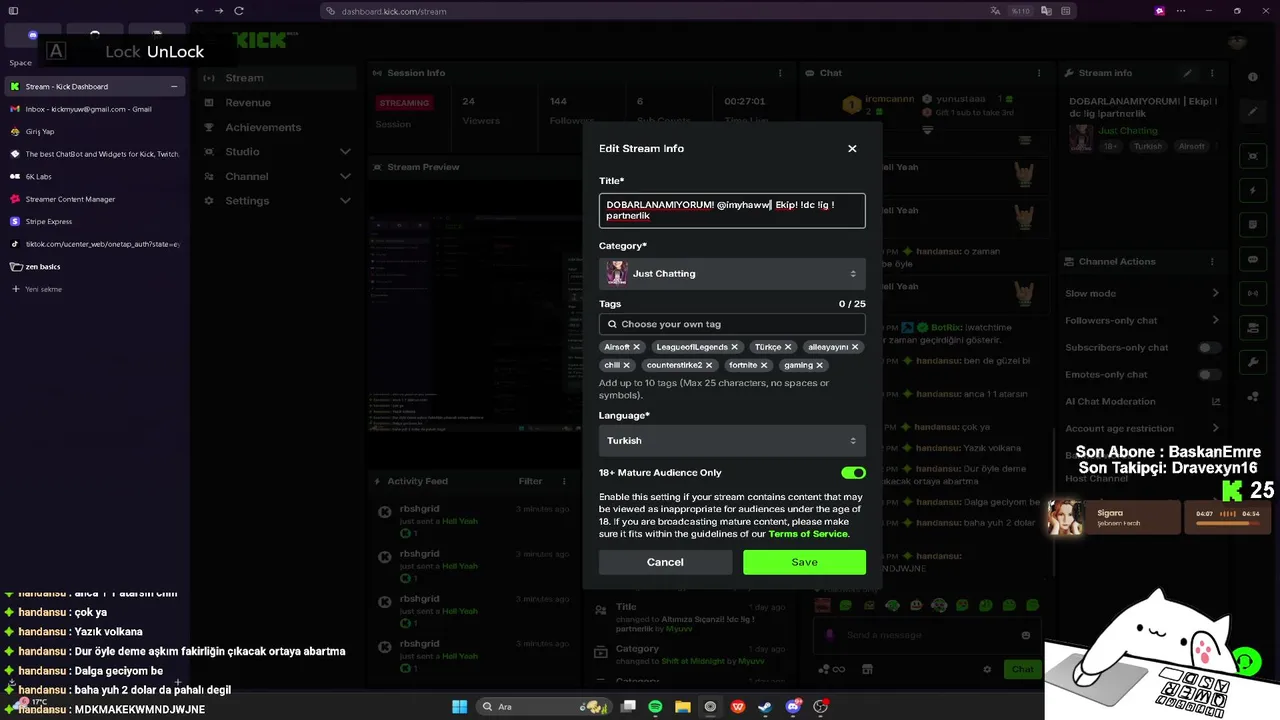The width and height of the screenshot is (1280, 720).
Task: Remove the aileeyayını tag
Action: [855, 347]
